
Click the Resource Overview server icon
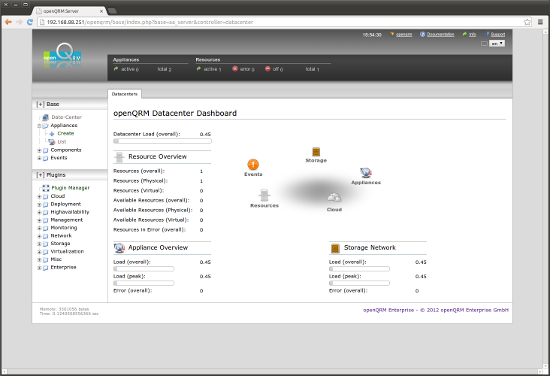pyautogui.click(x=119, y=157)
